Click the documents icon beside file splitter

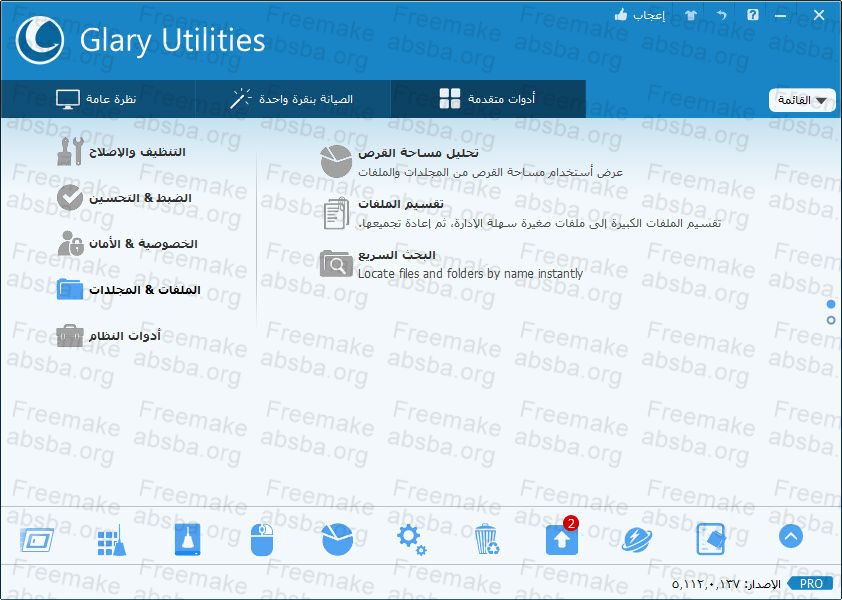click(337, 213)
